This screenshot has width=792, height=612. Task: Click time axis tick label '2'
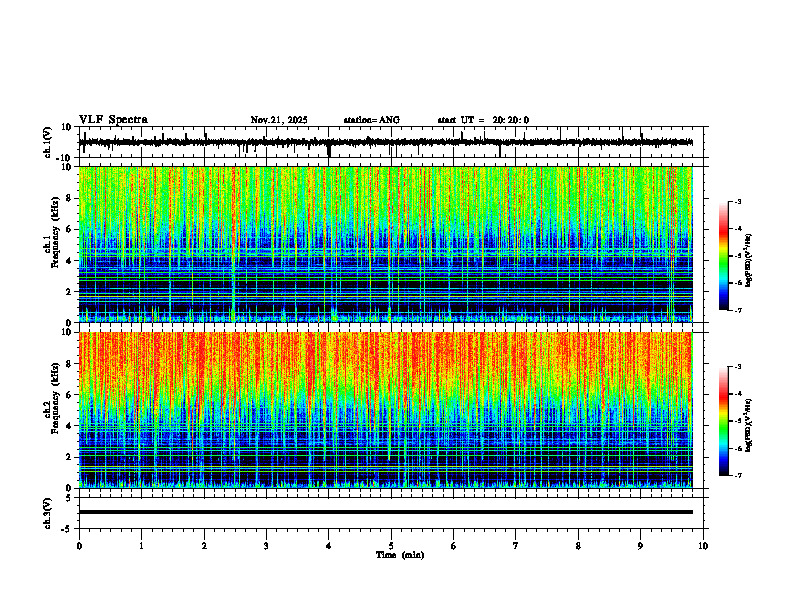204,546
